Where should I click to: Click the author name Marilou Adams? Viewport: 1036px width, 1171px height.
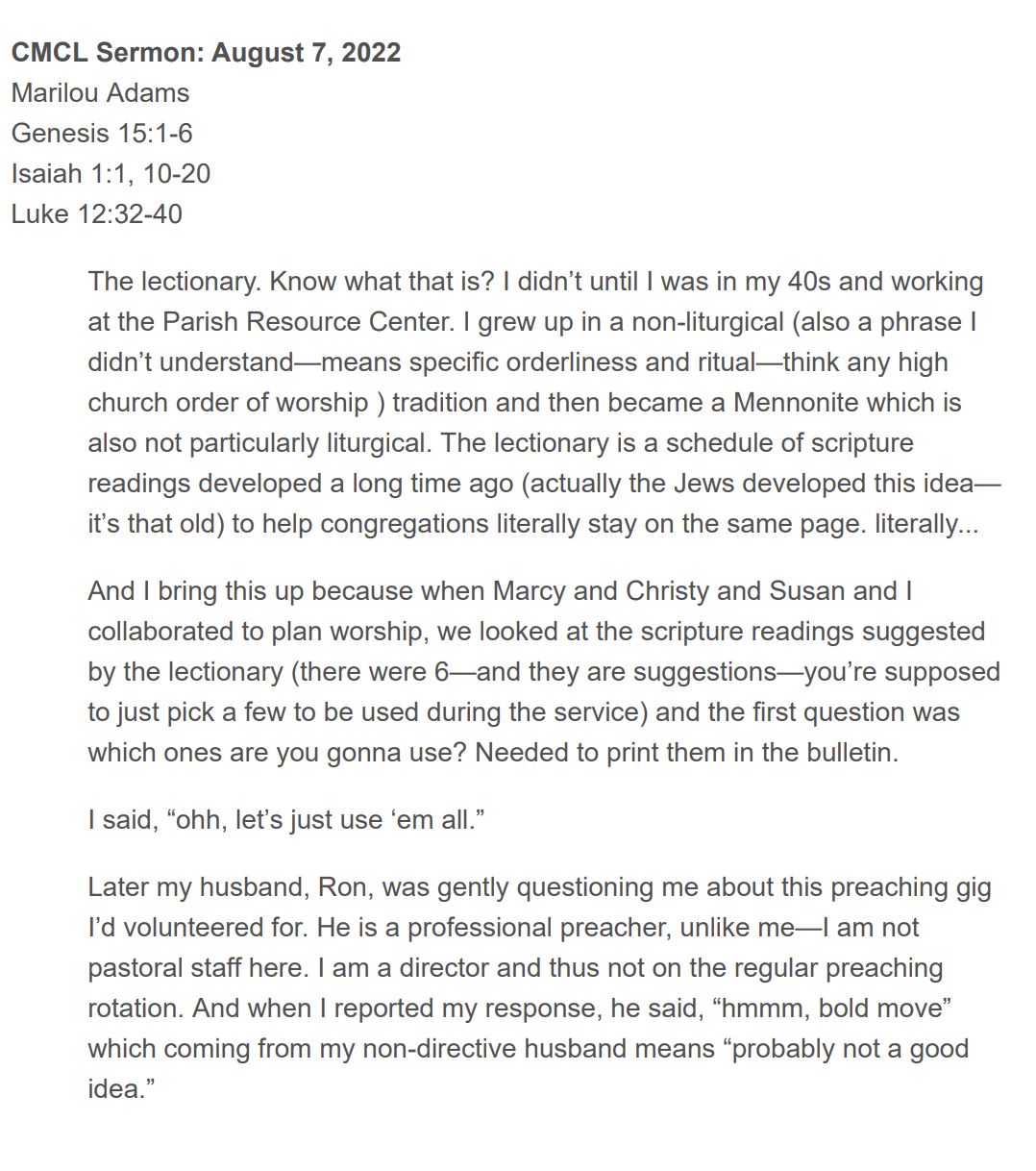(100, 92)
